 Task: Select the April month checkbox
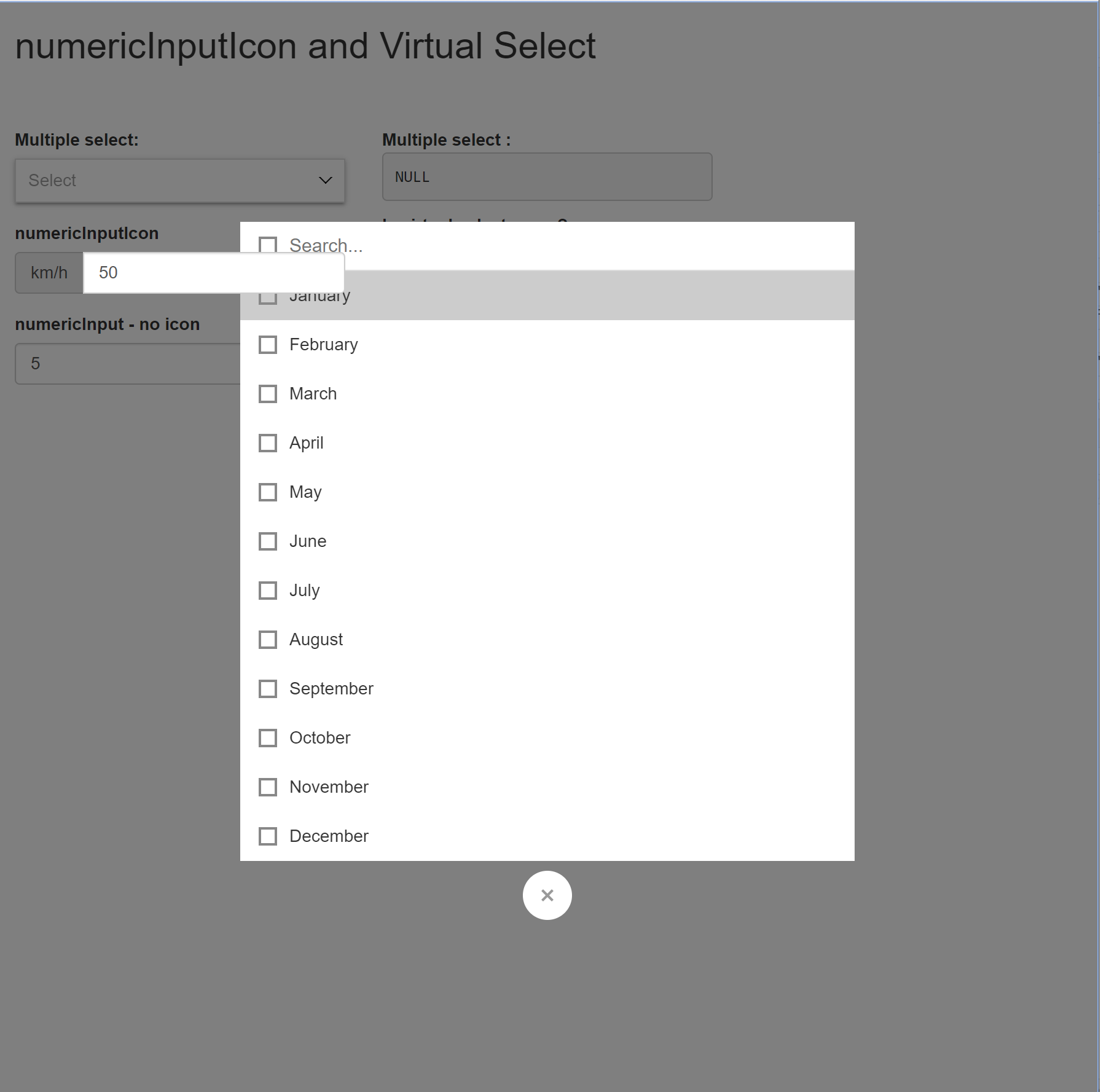tap(267, 442)
